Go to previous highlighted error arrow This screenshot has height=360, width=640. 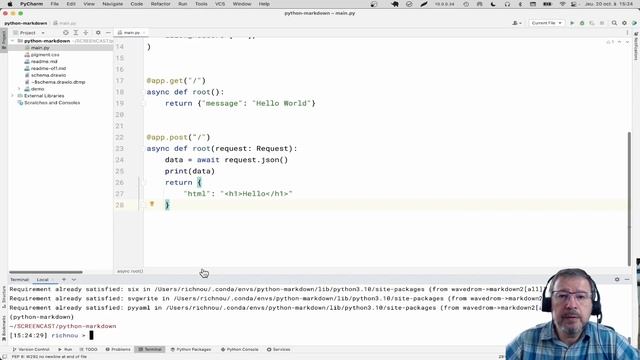[620, 42]
